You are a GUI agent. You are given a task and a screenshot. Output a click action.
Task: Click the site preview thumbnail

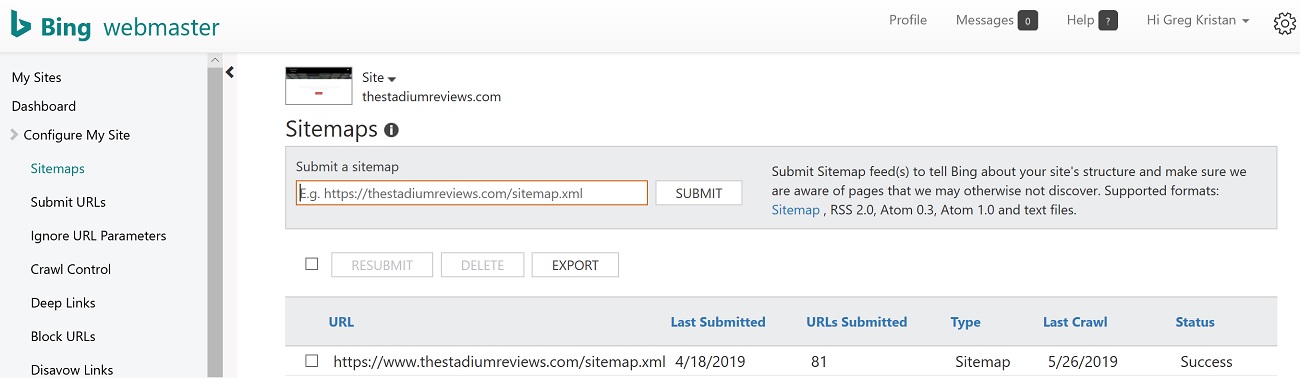319,86
